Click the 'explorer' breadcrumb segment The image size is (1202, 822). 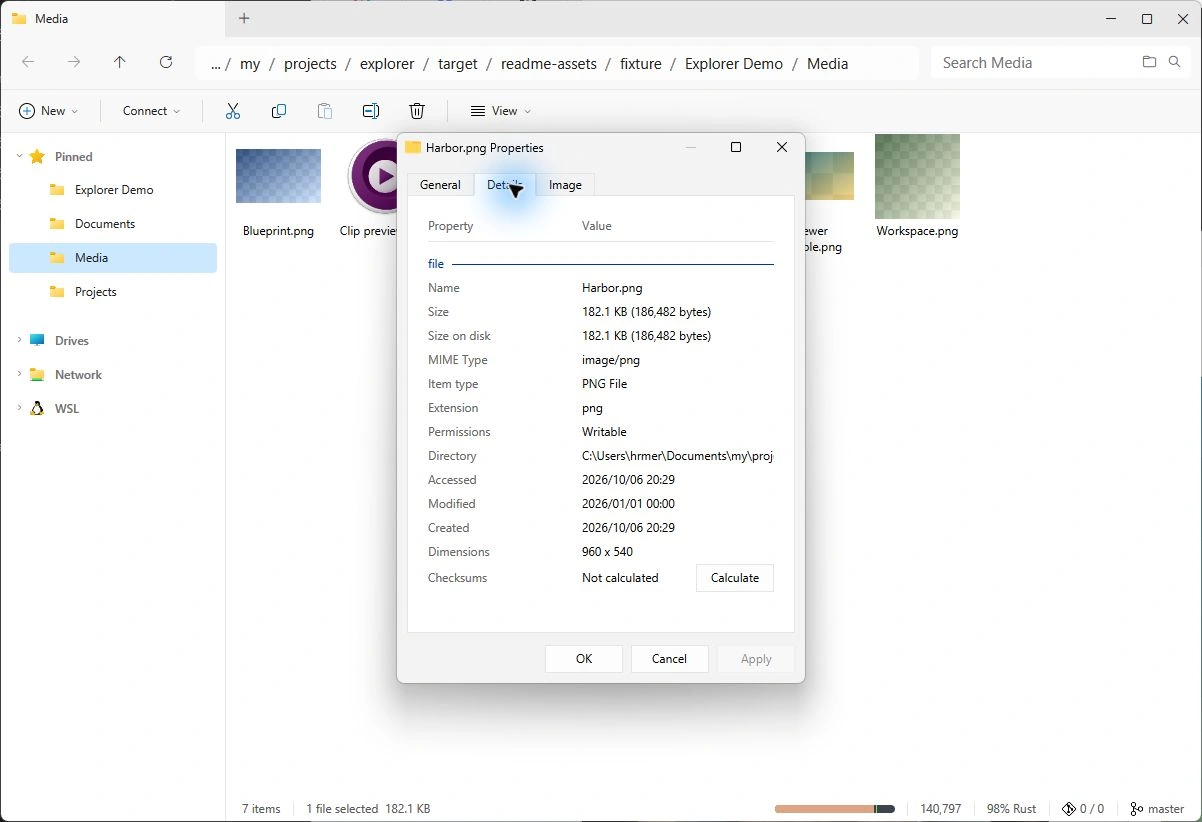point(387,63)
